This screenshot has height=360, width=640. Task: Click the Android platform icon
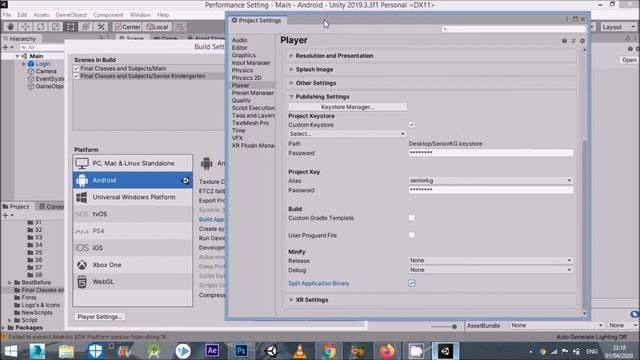click(x=82, y=180)
